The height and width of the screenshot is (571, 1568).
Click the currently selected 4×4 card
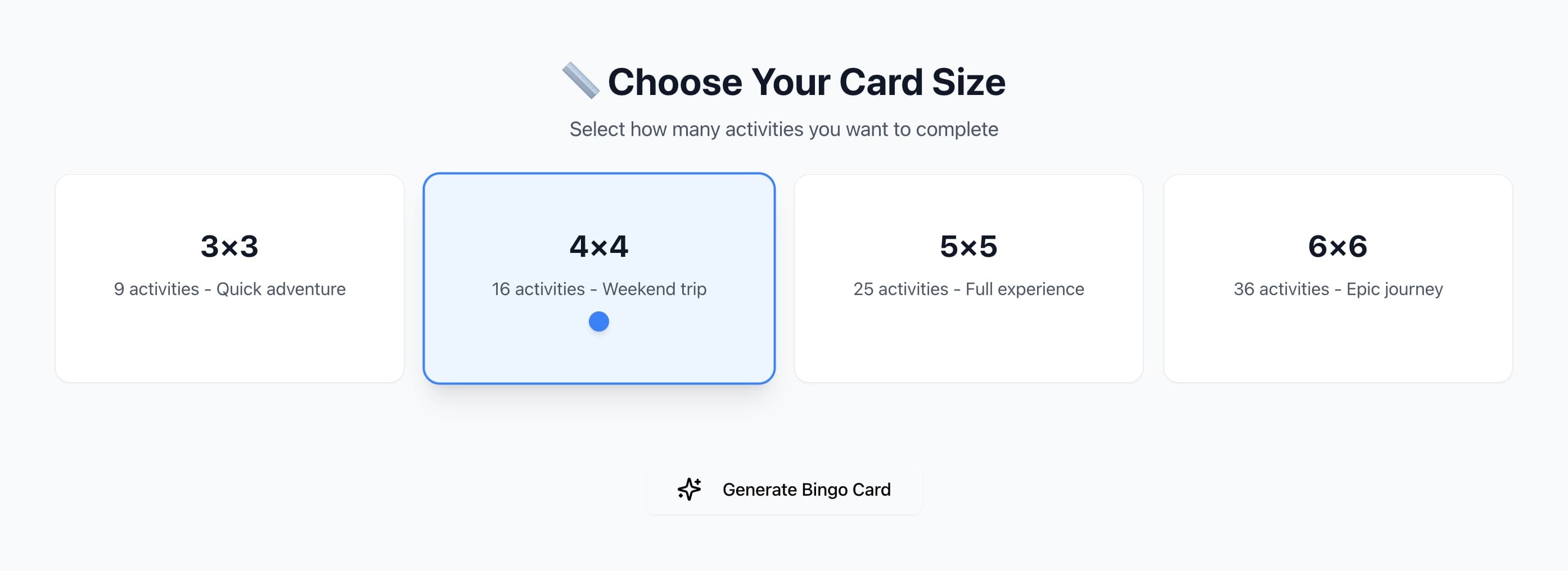point(599,278)
